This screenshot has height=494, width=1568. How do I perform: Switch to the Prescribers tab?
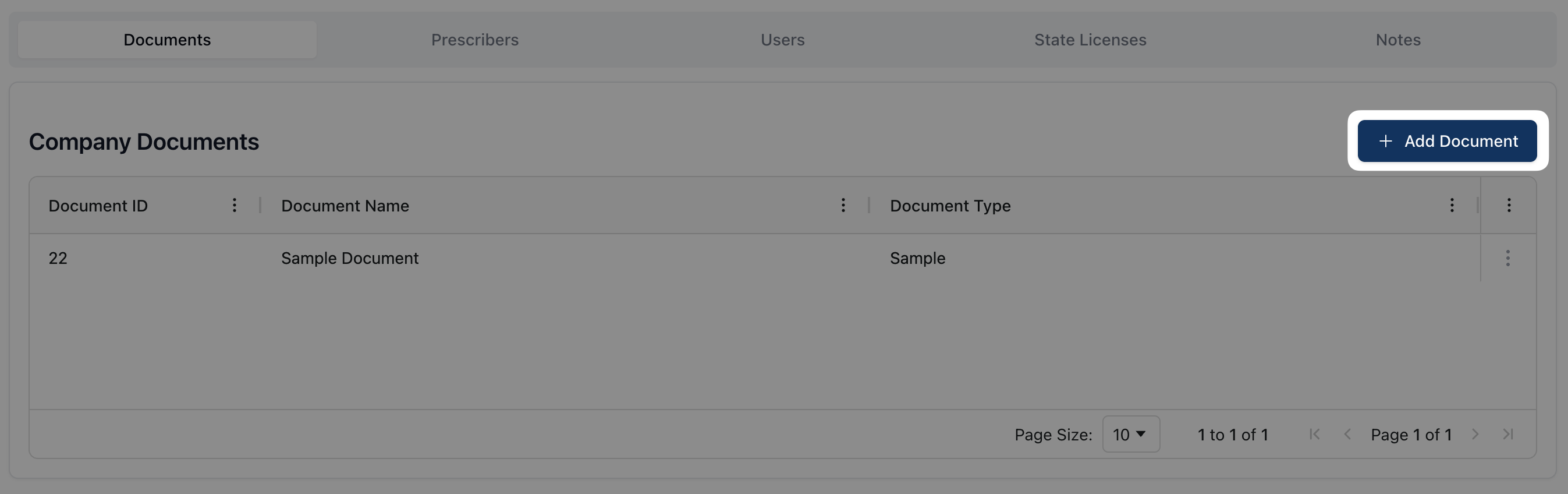[x=475, y=40]
